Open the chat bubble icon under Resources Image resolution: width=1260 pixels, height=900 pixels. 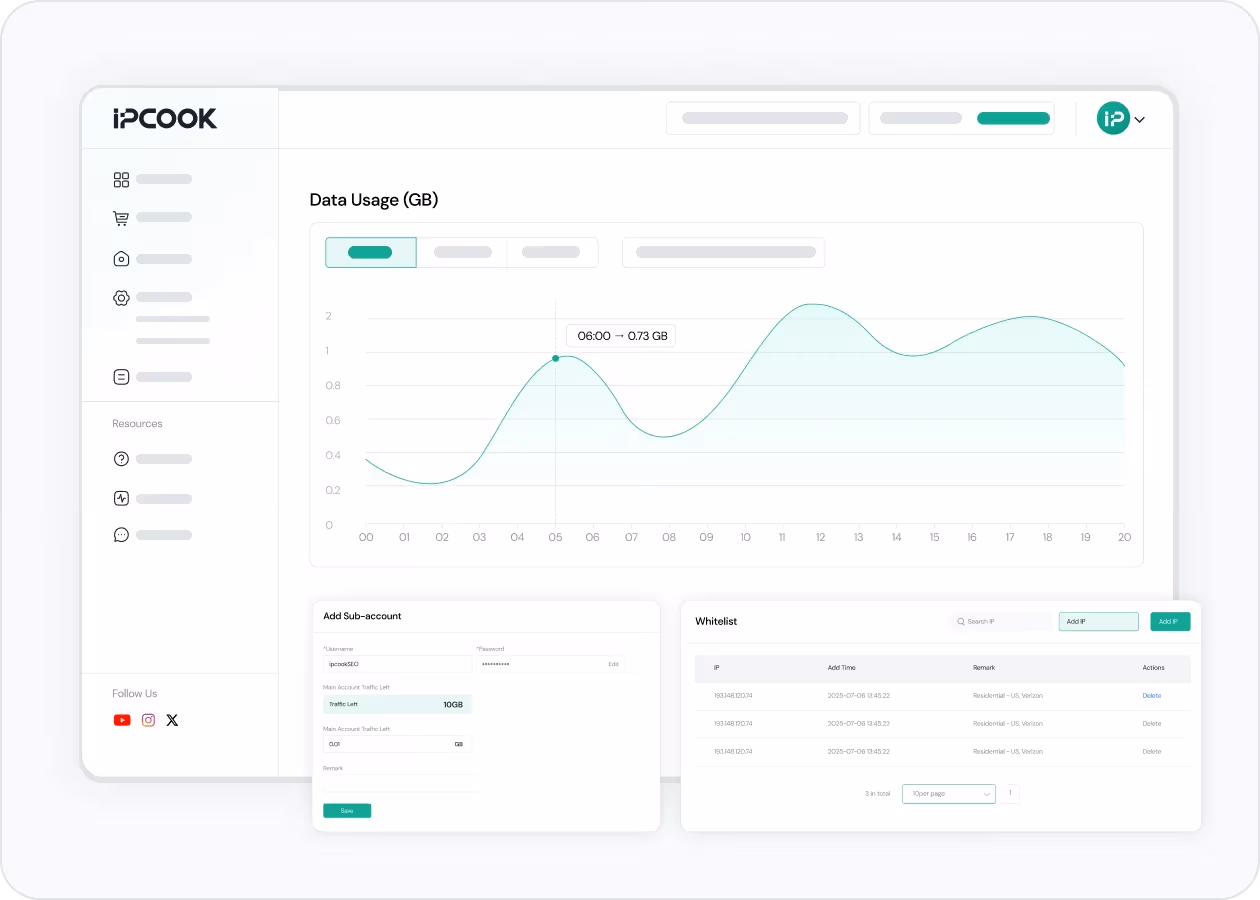[121, 534]
